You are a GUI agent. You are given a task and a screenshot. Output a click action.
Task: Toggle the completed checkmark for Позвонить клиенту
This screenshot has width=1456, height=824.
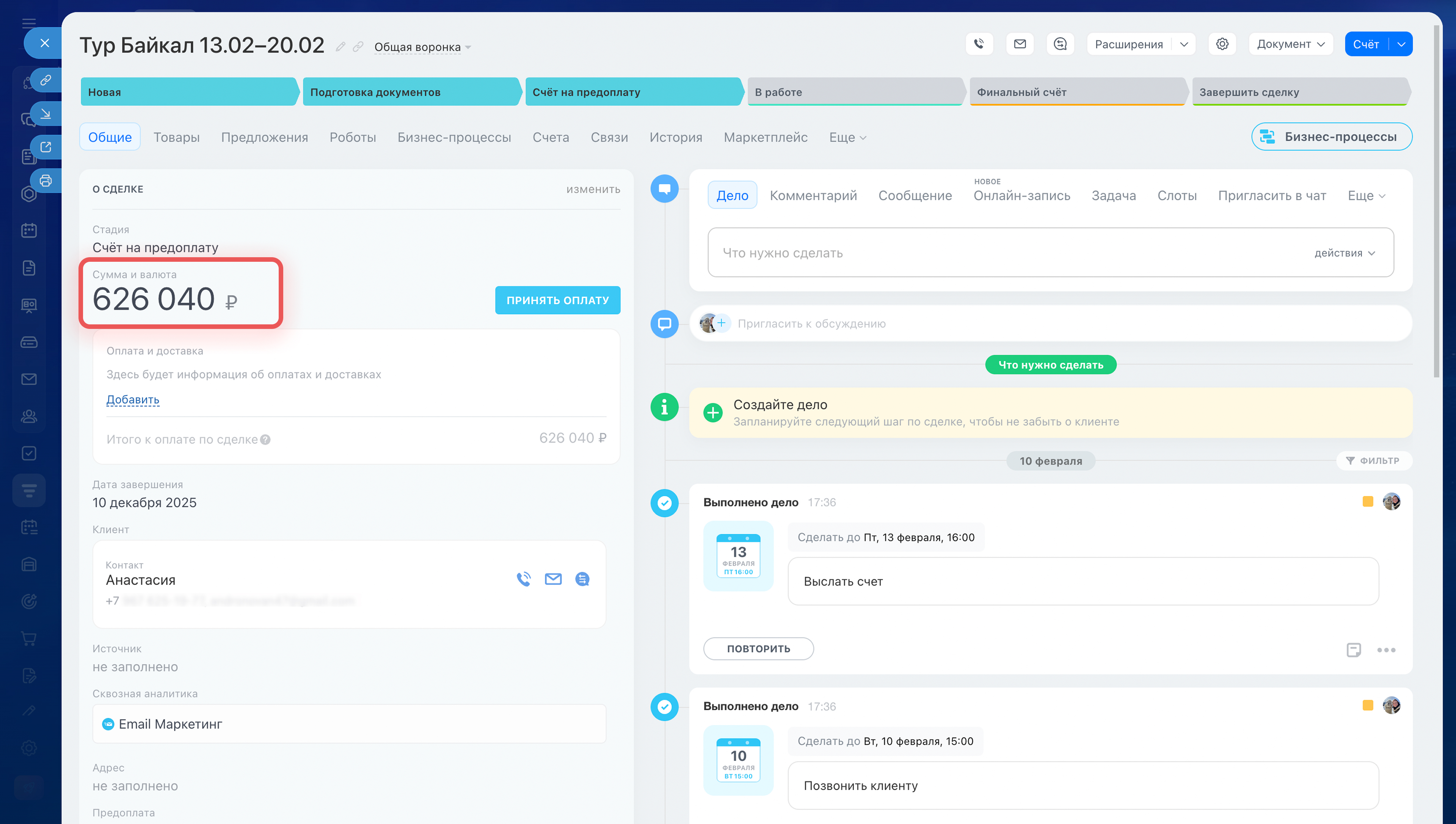click(664, 706)
